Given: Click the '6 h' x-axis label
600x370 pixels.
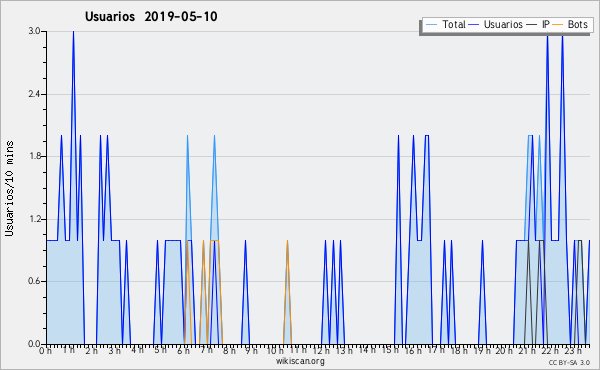Looking at the screenshot, I should click(x=184, y=351).
